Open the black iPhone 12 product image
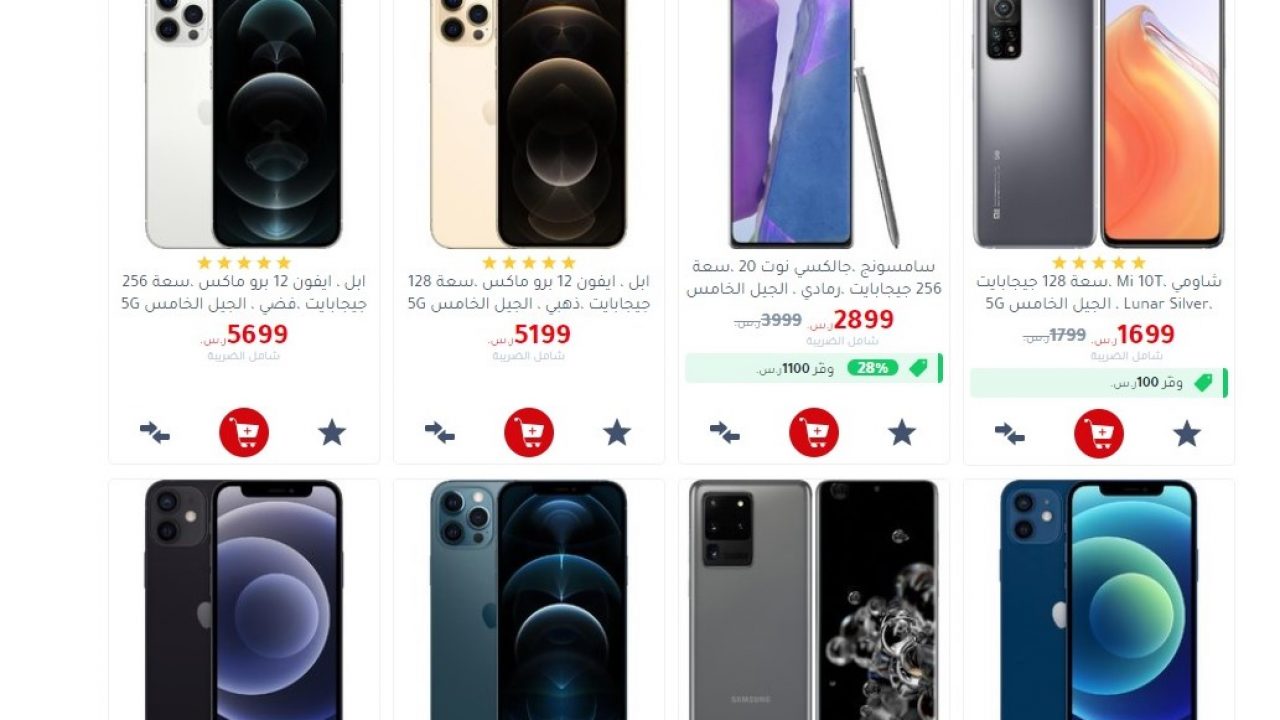 (244, 600)
